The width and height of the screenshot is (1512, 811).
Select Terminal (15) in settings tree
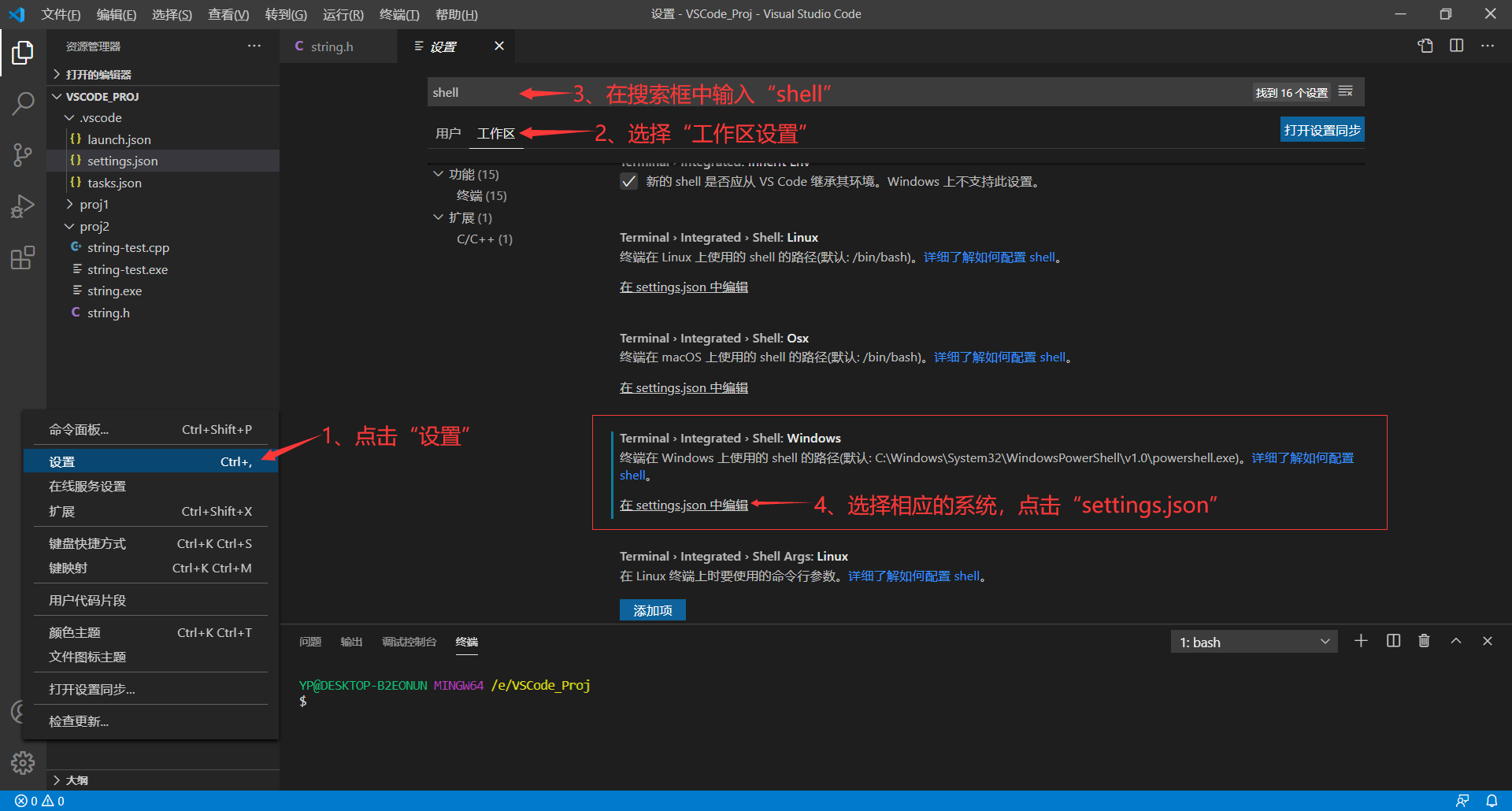click(481, 195)
